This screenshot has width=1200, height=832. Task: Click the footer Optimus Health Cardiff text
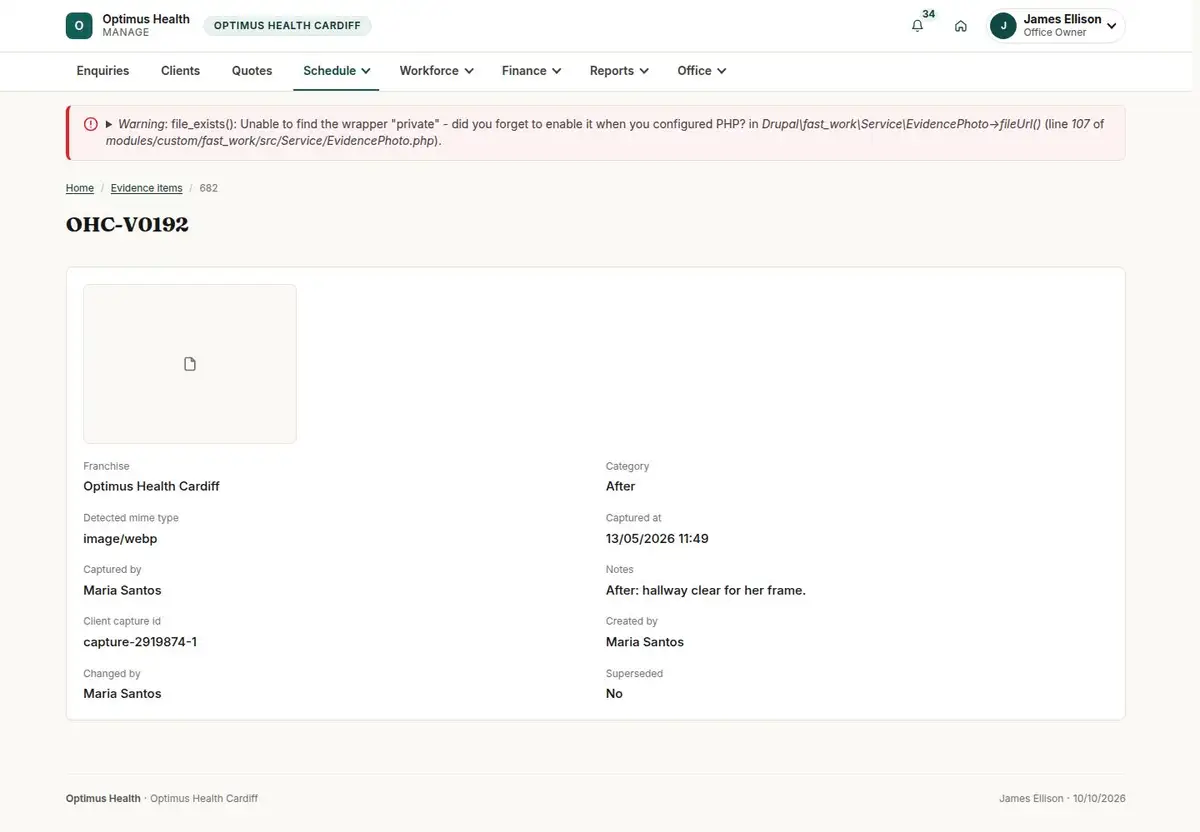pyautogui.click(x=204, y=799)
